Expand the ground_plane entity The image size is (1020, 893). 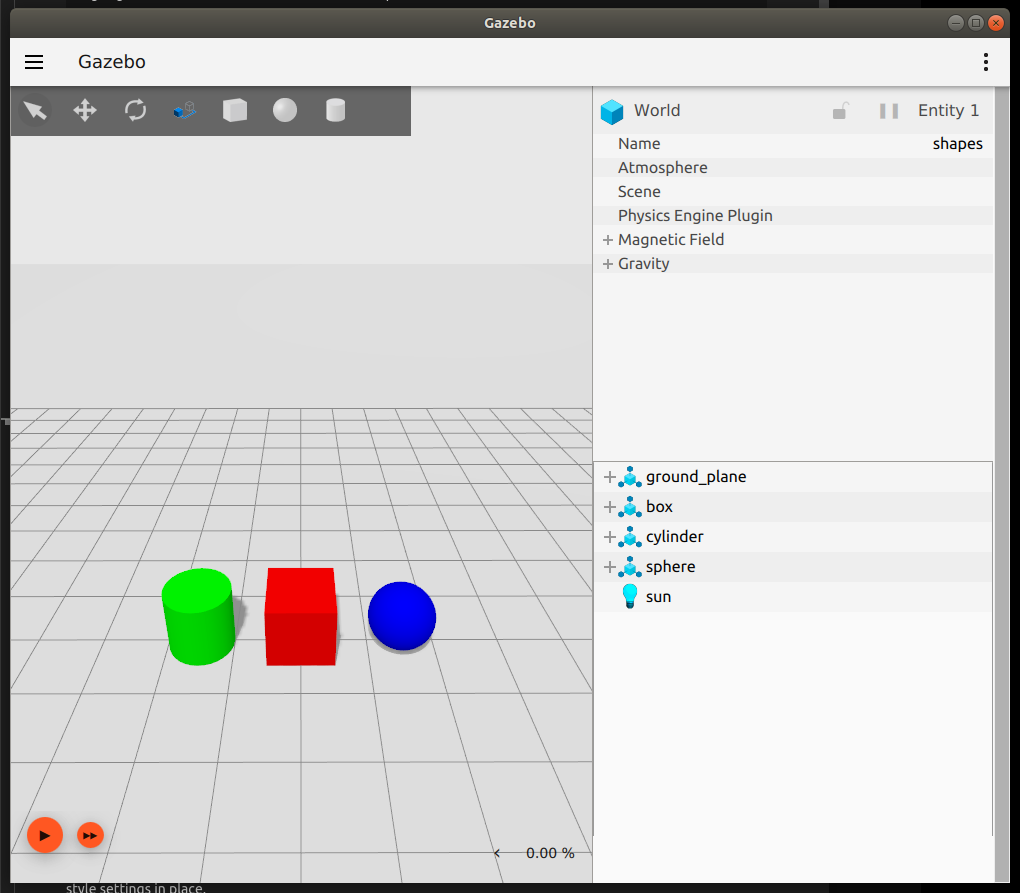click(x=610, y=477)
